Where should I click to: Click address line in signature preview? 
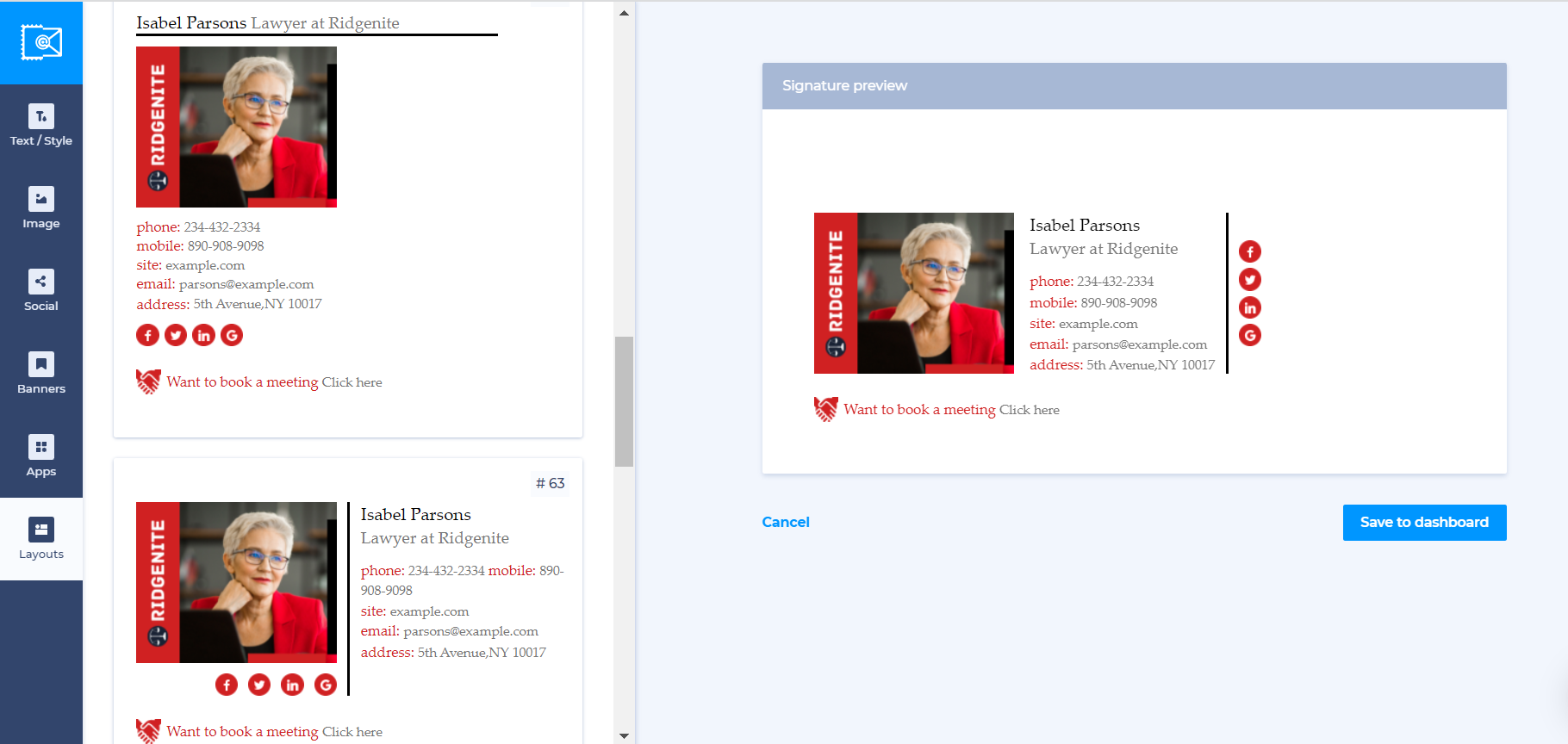click(1123, 365)
